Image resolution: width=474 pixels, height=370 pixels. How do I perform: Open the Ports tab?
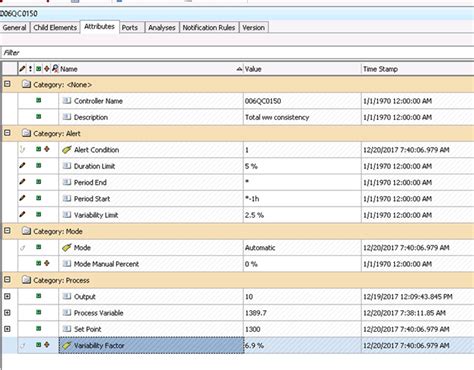tap(130, 28)
